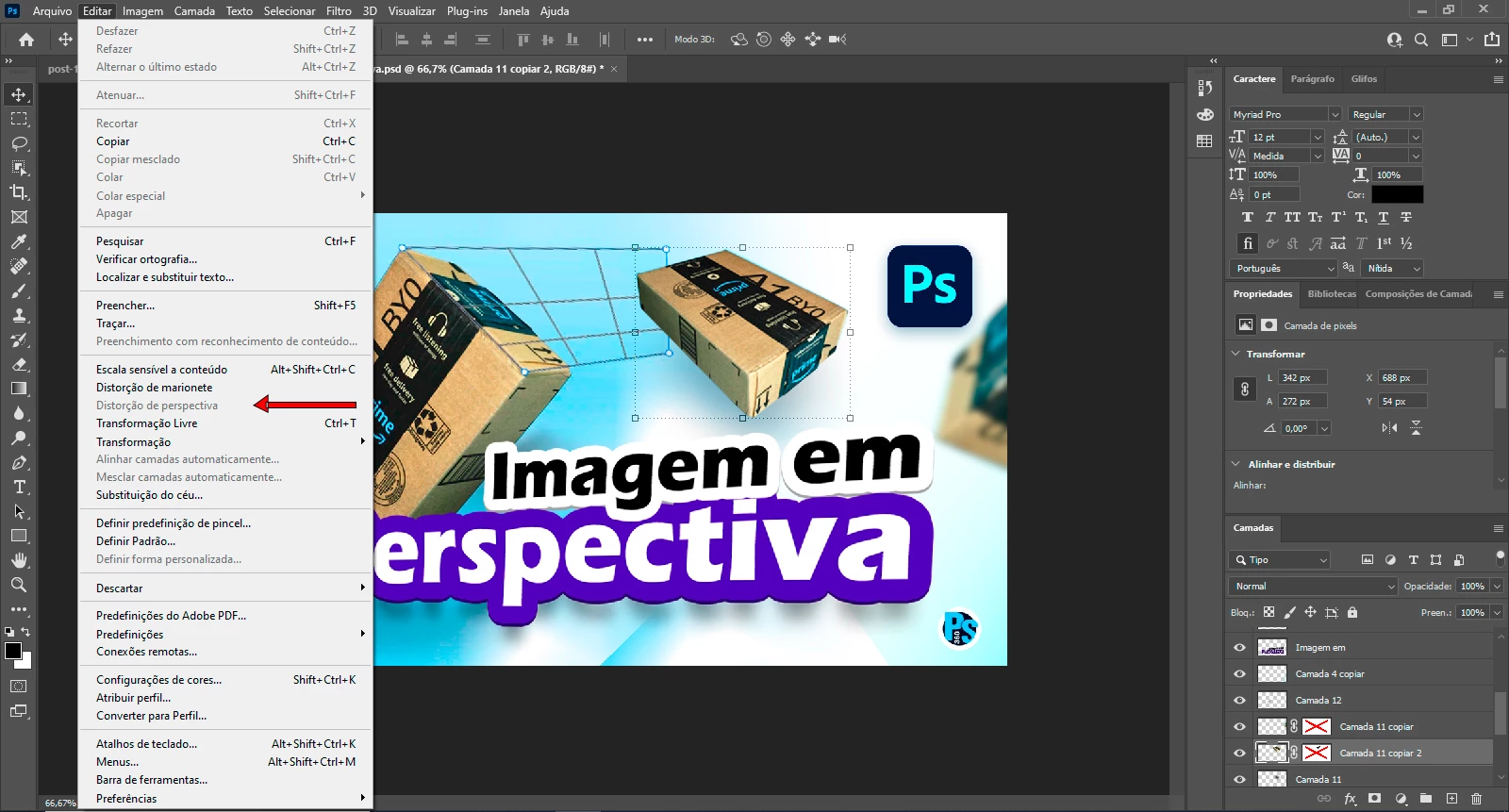This screenshot has height=812, width=1509.
Task: Open the Filtro menu
Action: tap(339, 11)
